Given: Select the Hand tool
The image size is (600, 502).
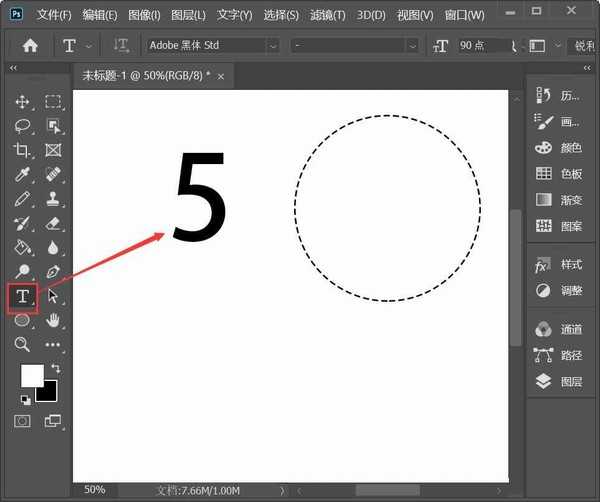Looking at the screenshot, I should coord(53,320).
